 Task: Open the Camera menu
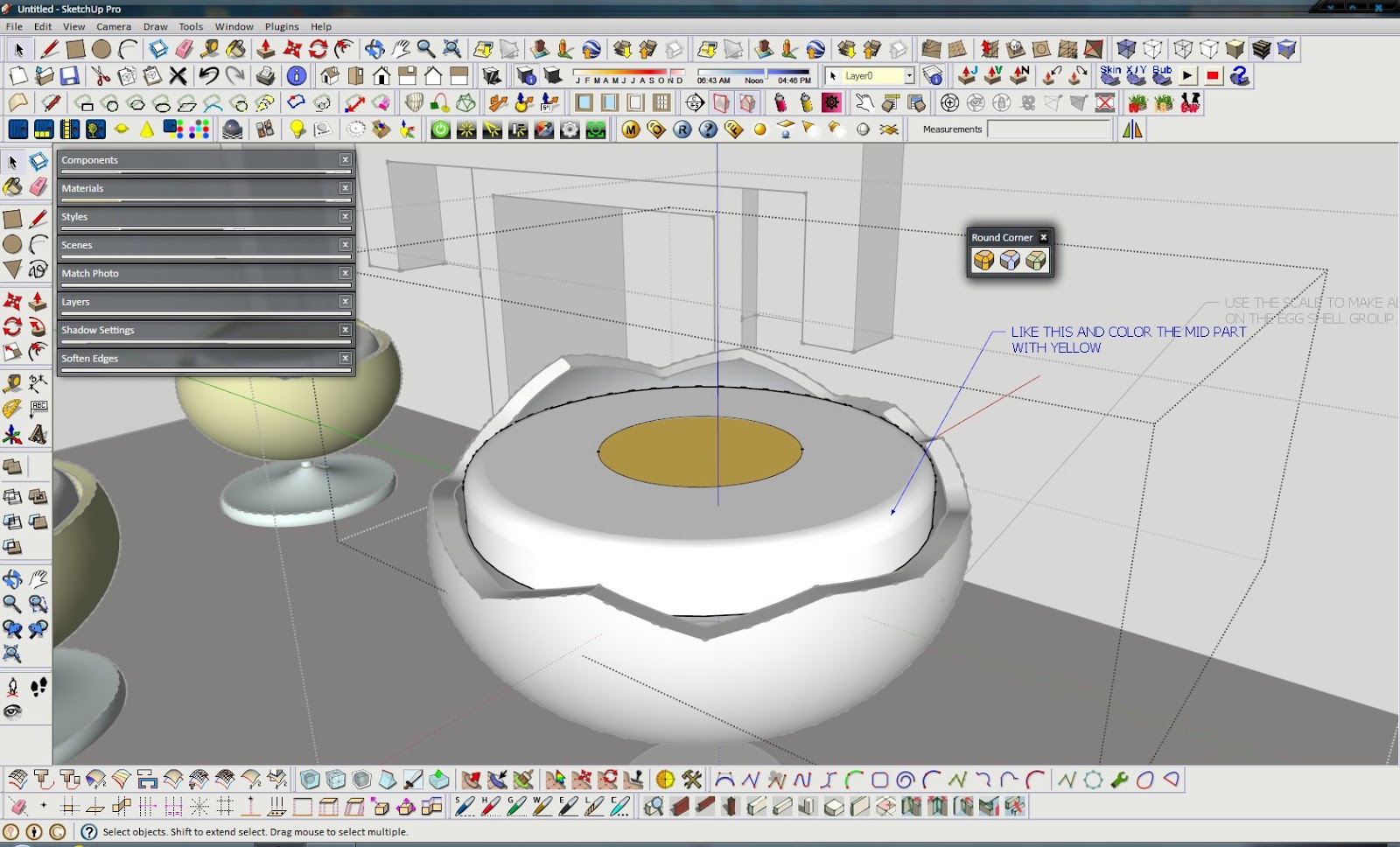114,26
